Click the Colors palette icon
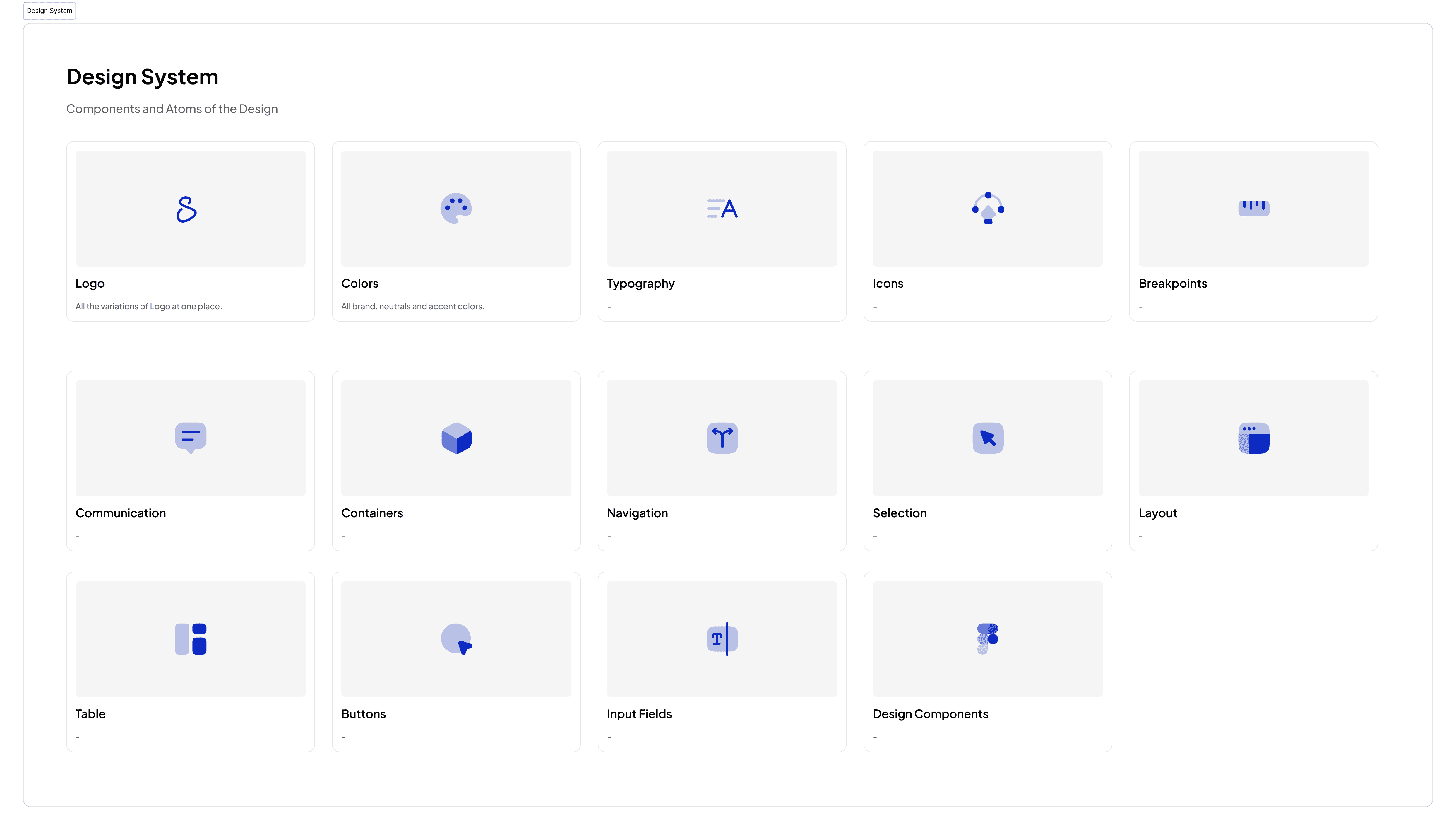Image resolution: width=1456 pixels, height=830 pixels. tap(456, 209)
